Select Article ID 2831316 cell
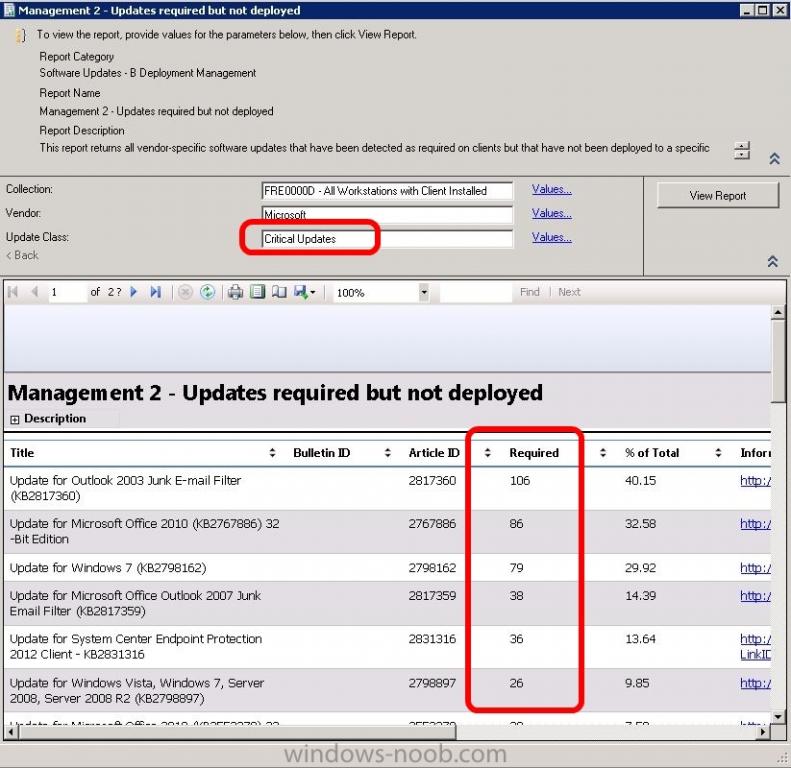This screenshot has width=791, height=768. coord(432,639)
